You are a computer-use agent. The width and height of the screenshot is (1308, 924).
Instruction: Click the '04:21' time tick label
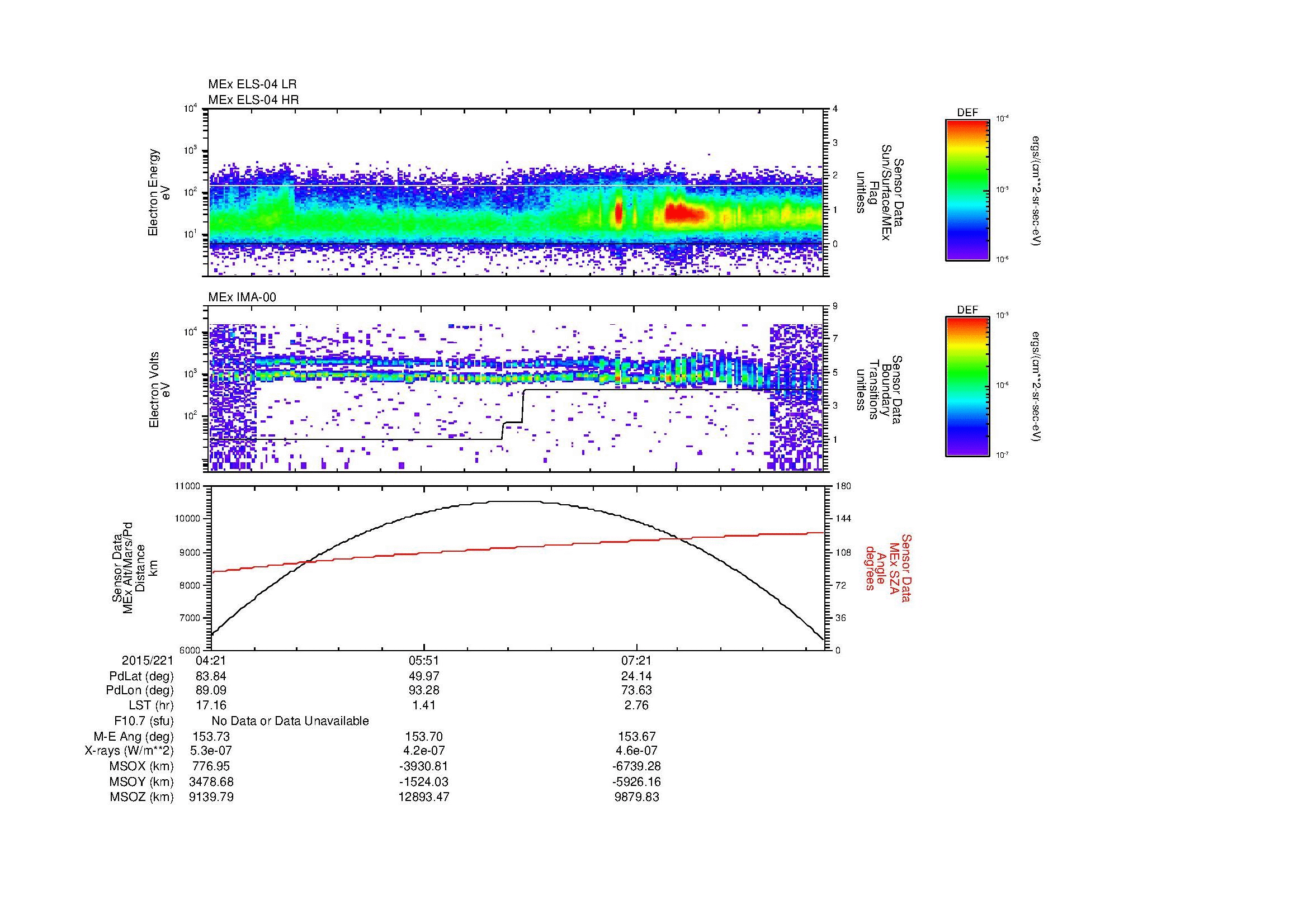211,660
